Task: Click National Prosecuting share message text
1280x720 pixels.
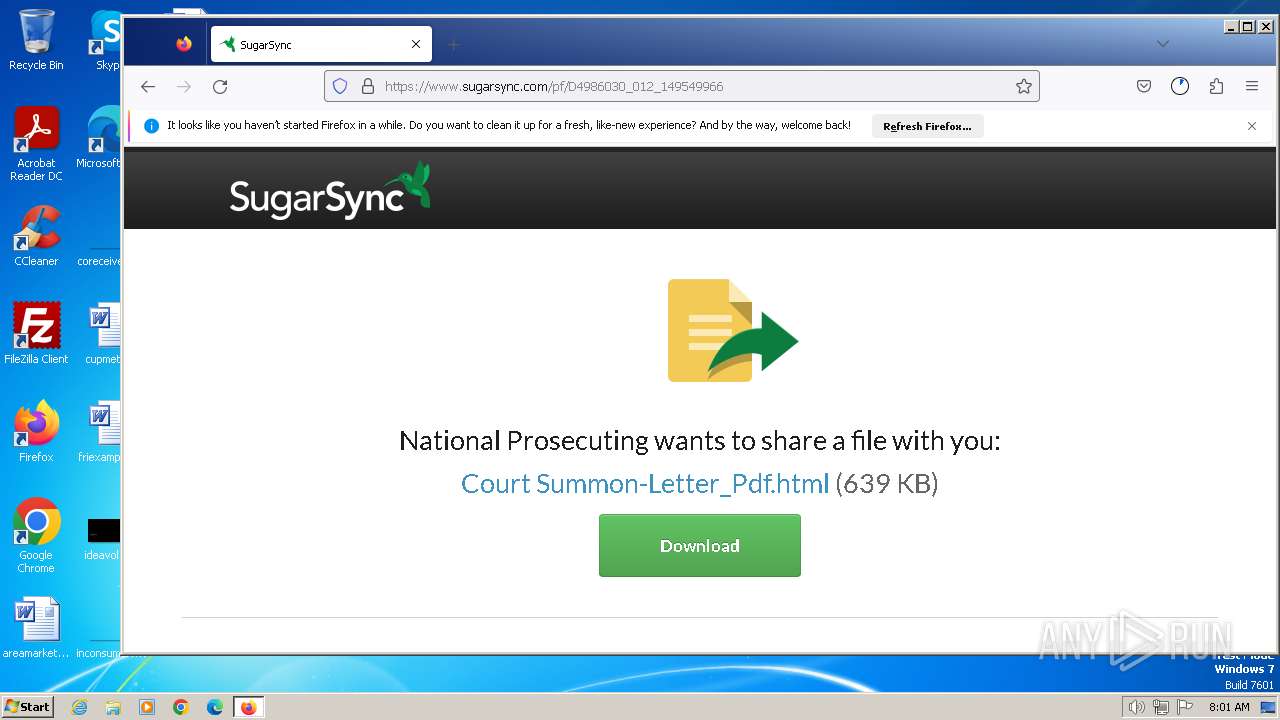Action: 700,440
